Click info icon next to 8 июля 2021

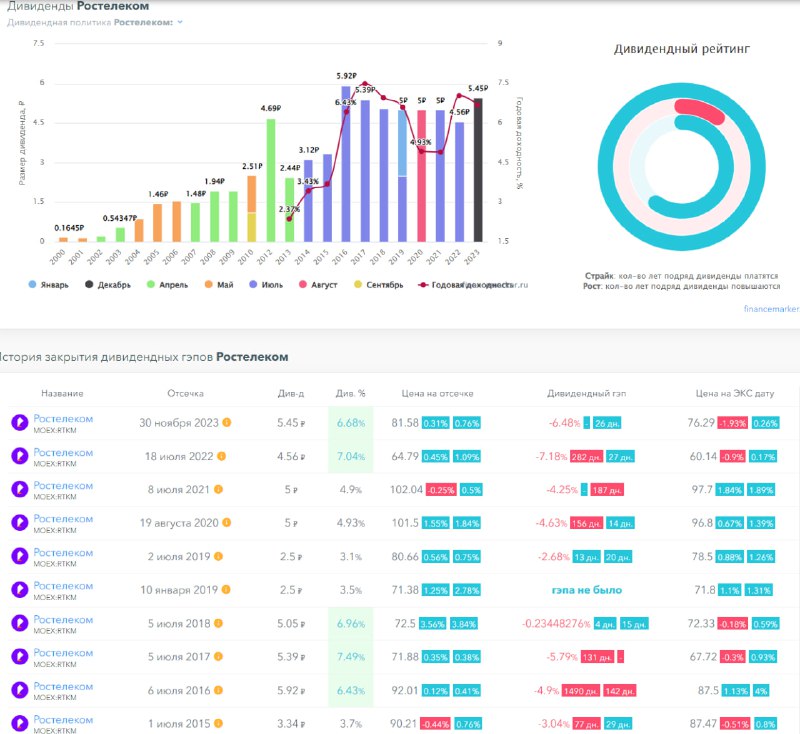coord(218,489)
